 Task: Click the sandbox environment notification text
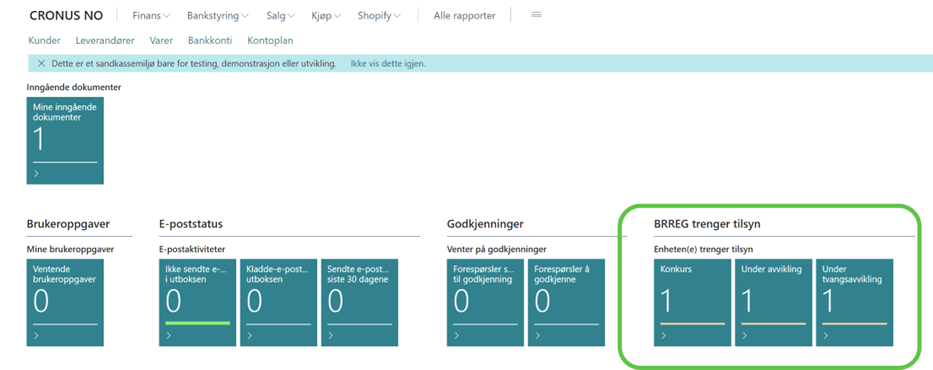194,63
